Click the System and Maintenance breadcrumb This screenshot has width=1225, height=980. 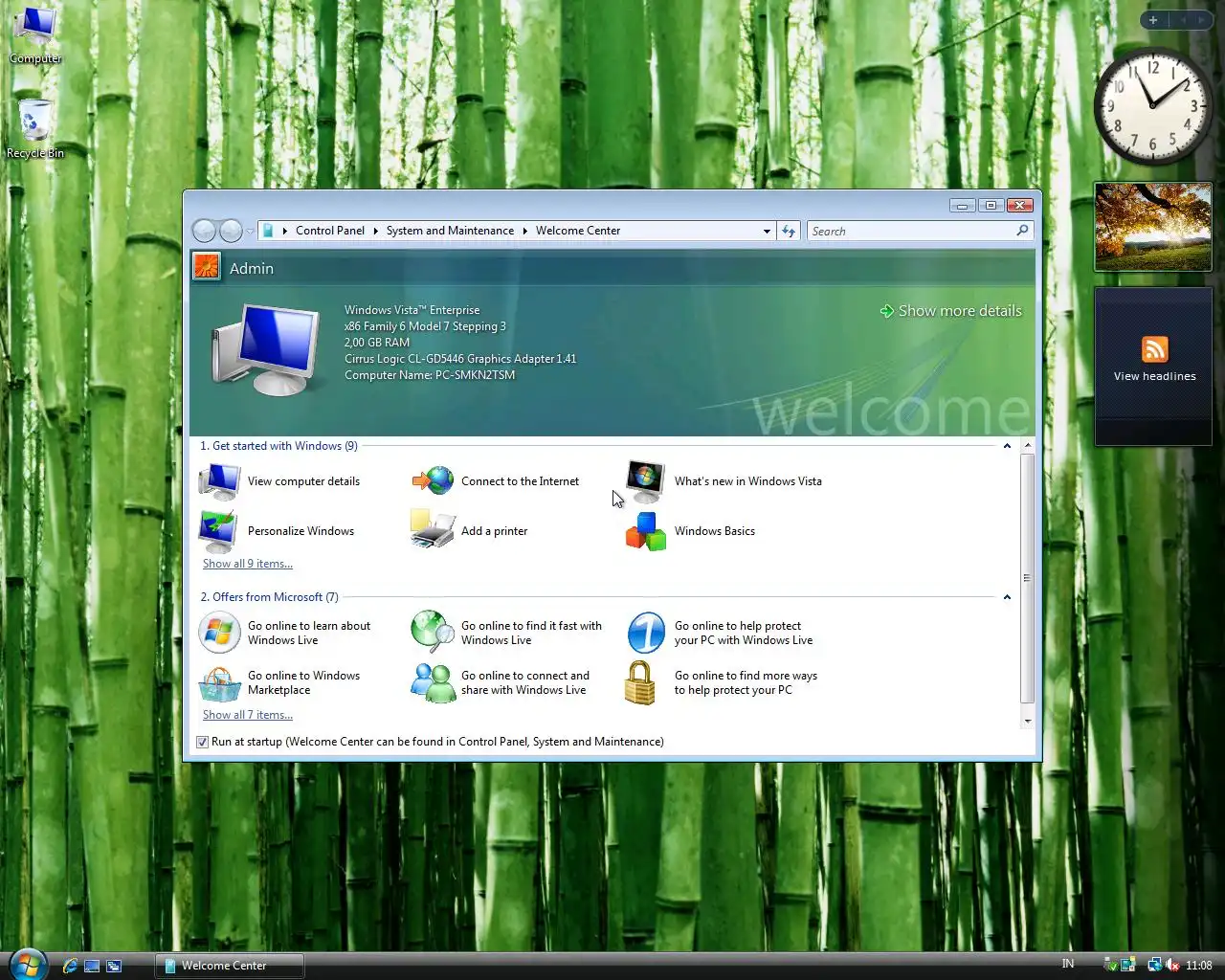tap(450, 231)
